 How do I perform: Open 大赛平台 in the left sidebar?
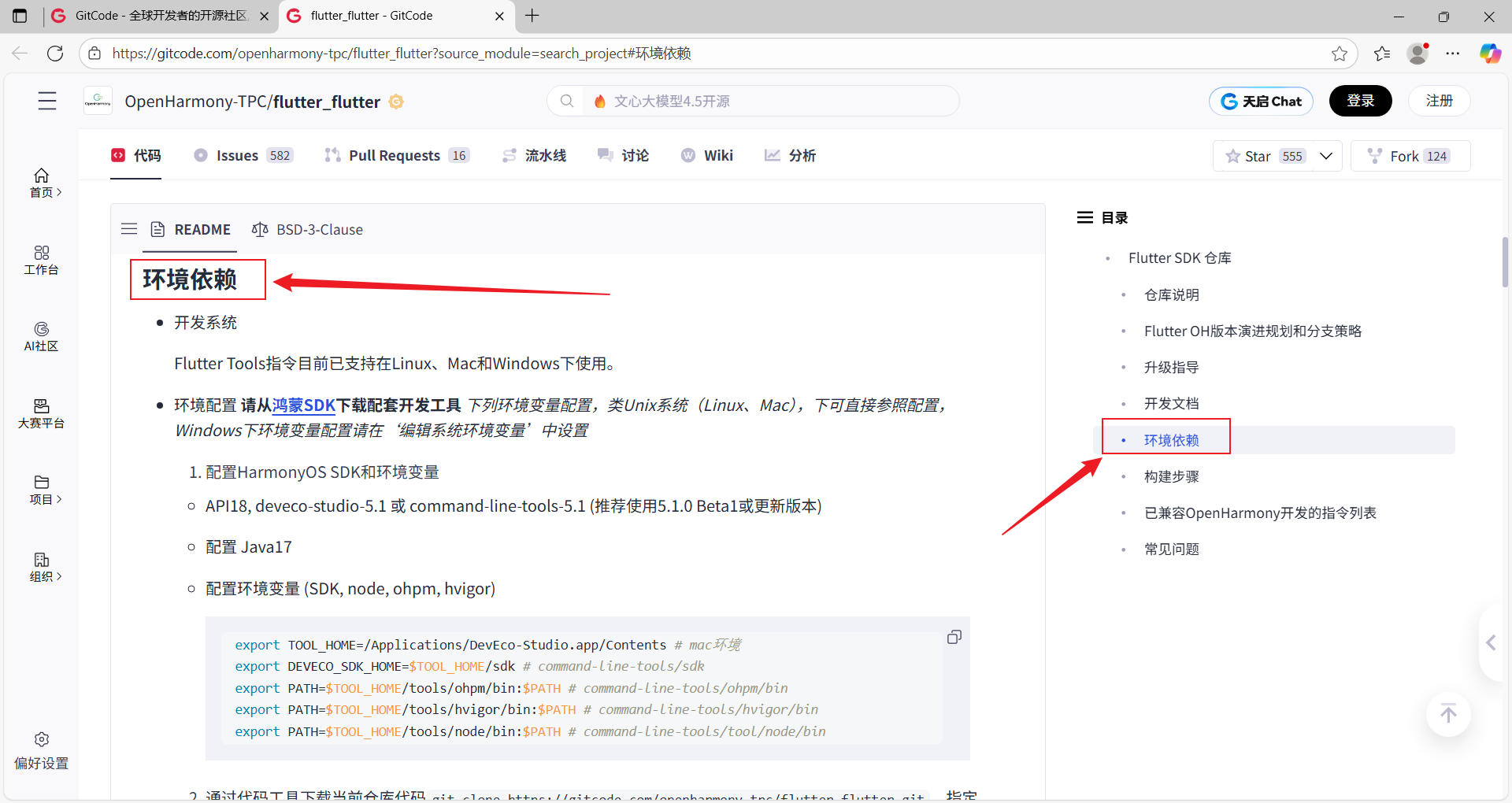tap(42, 413)
